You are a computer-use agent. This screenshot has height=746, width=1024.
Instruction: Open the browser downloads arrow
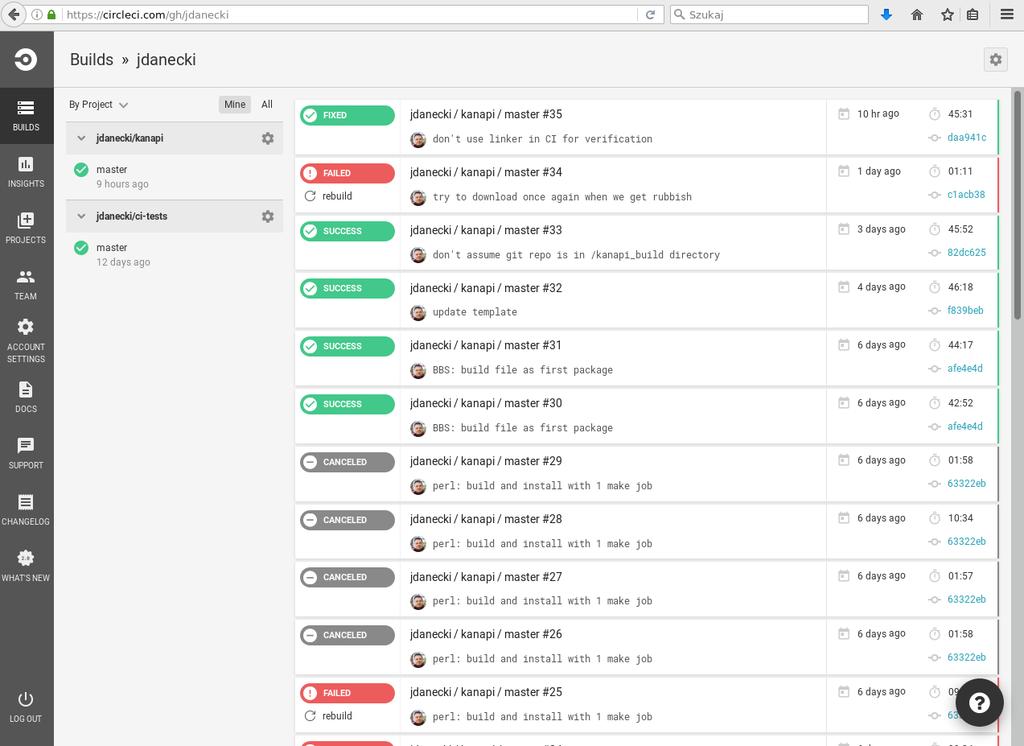[x=886, y=14]
